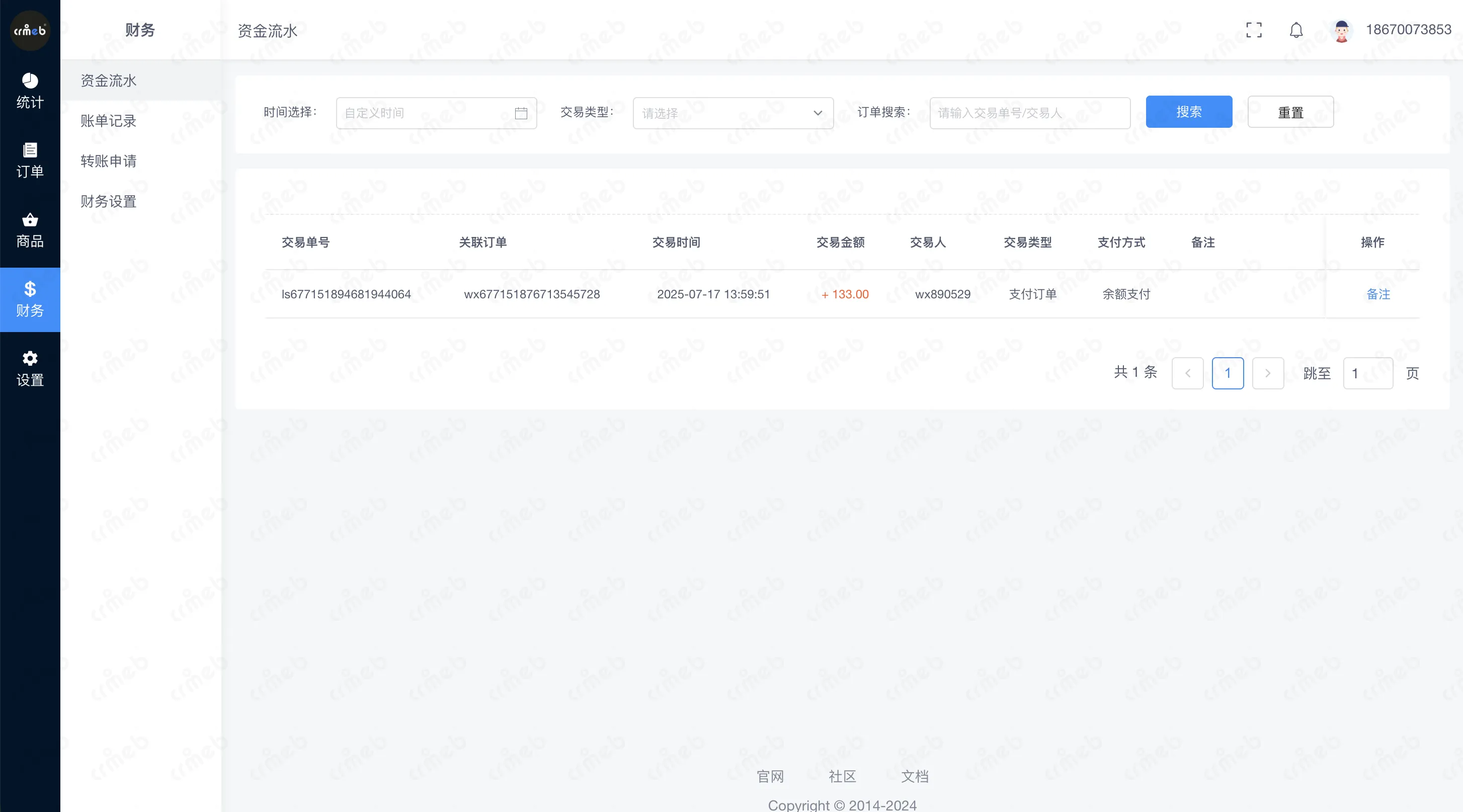Open the 文档 footer link
Viewport: 1463px width, 812px height.
click(x=915, y=776)
